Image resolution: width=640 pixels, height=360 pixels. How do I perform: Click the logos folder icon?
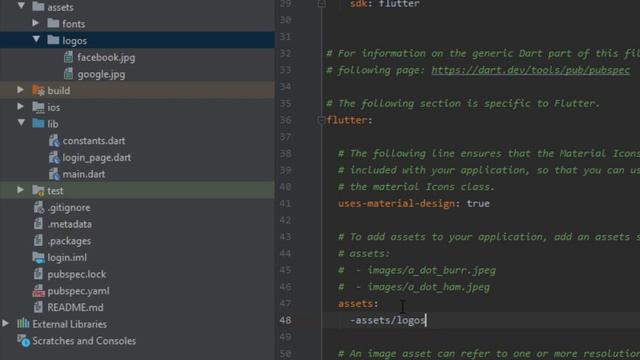53,40
